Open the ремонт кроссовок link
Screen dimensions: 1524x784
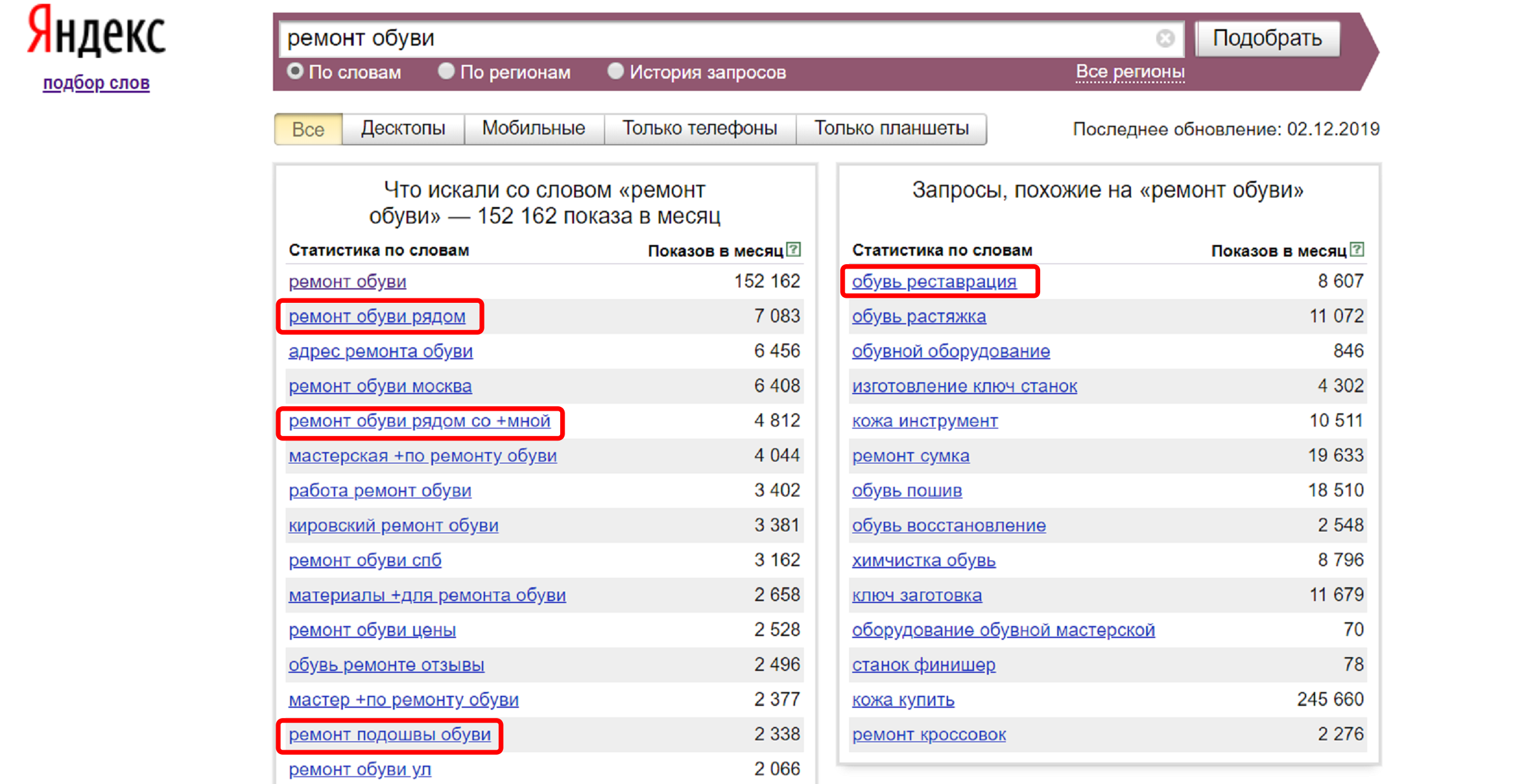tap(929, 735)
